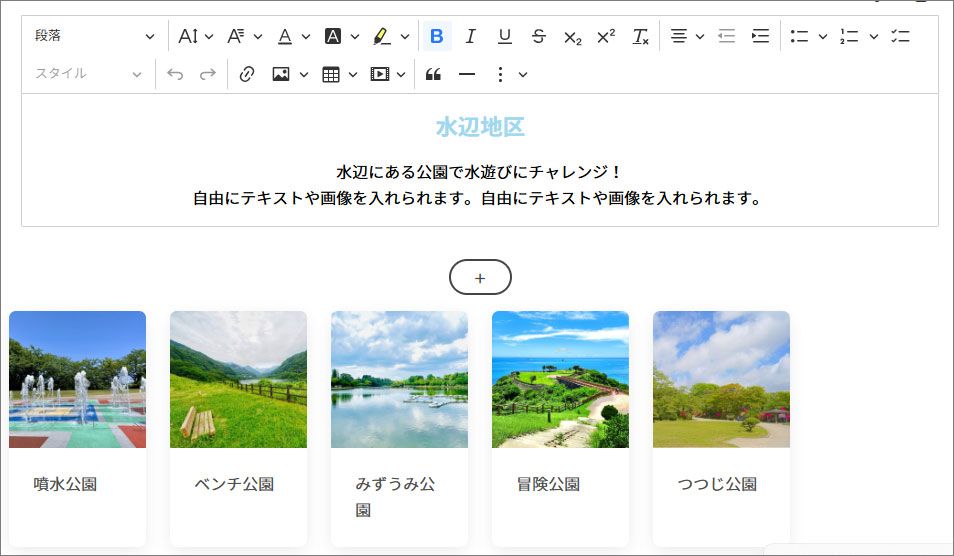
Task: Expand the background color dropdown arrow
Action: (x=355, y=36)
